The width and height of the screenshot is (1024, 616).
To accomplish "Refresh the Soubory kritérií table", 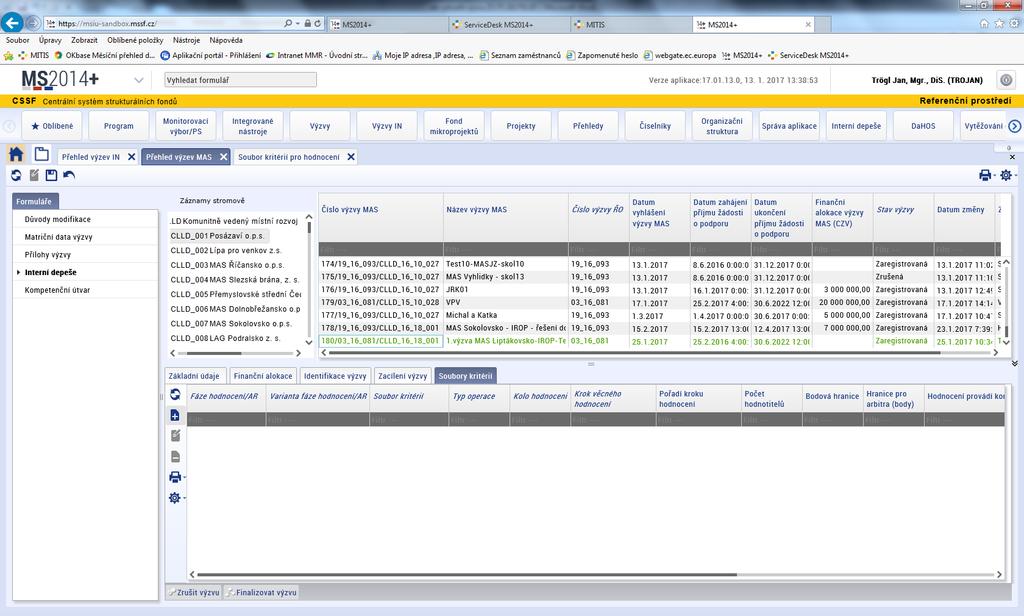I will (175, 395).
